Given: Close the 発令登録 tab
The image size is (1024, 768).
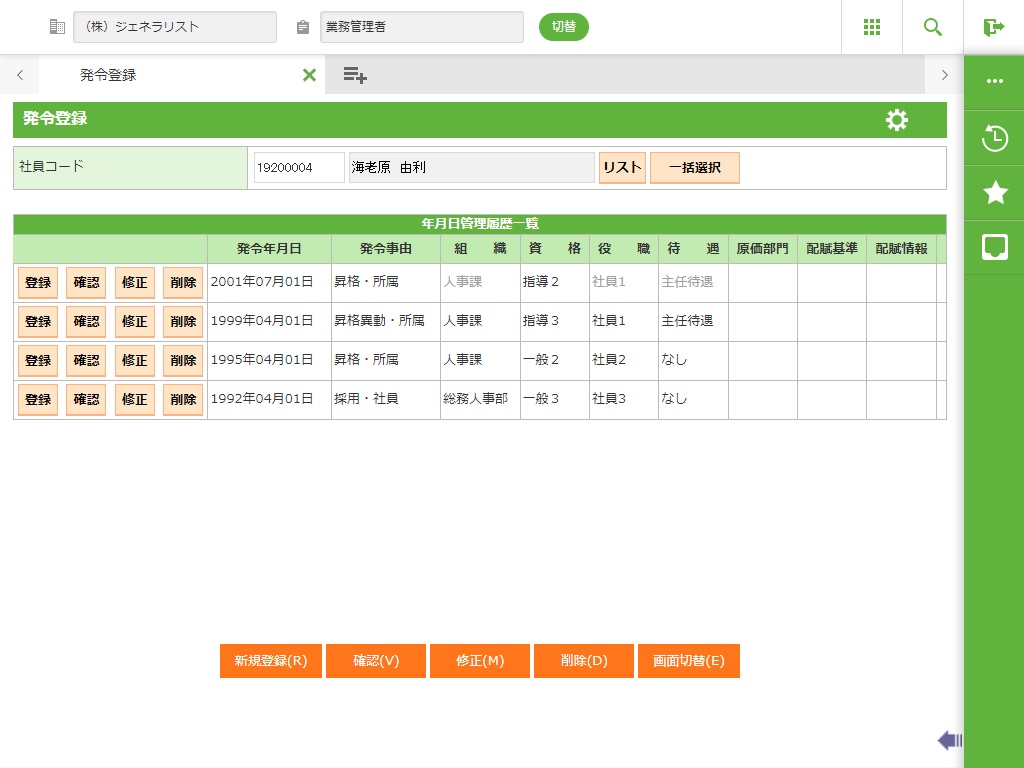Looking at the screenshot, I should point(309,75).
